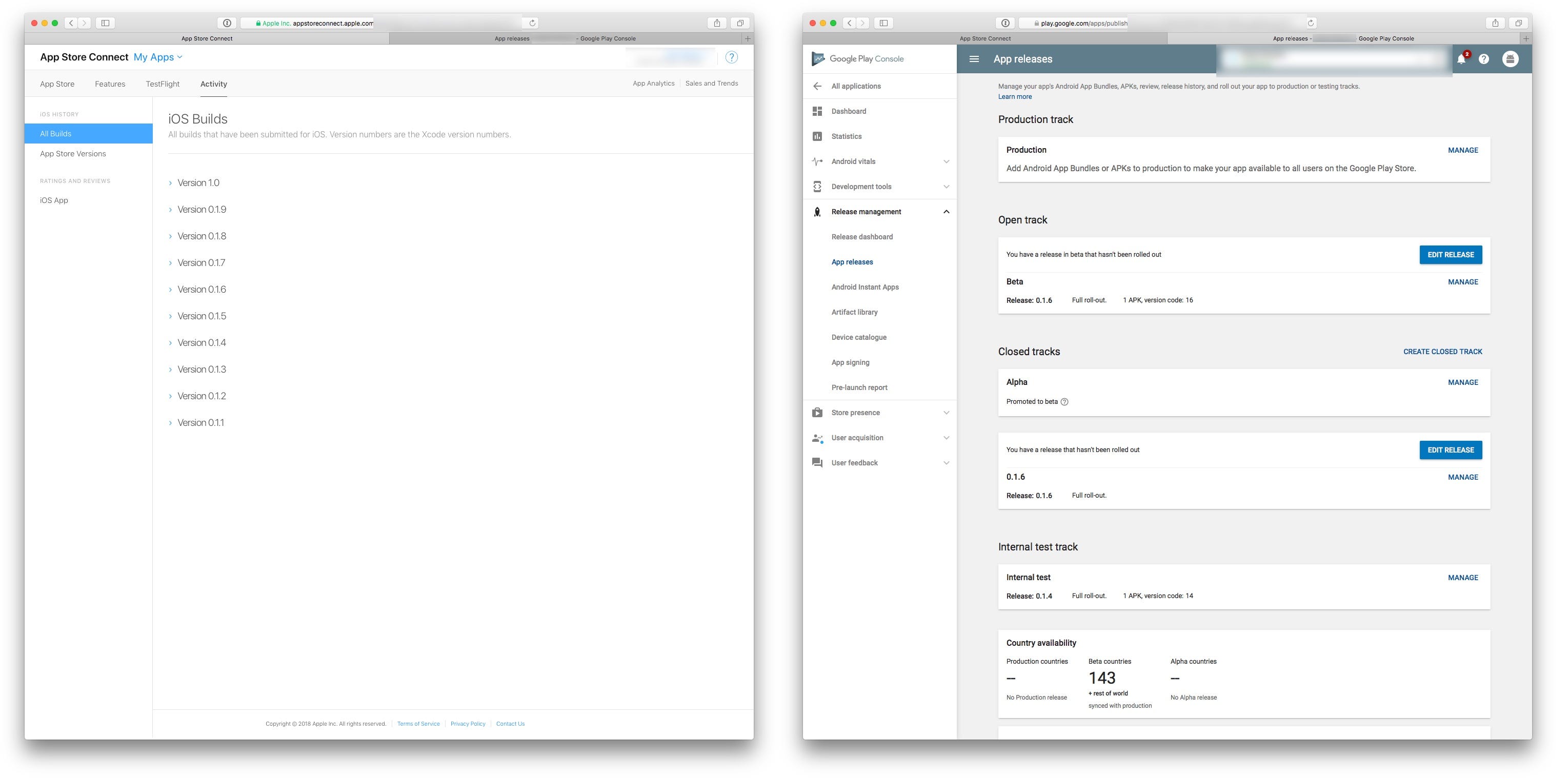The height and width of the screenshot is (778, 1568).
Task: Click the Release management rocket icon
Action: coord(817,212)
